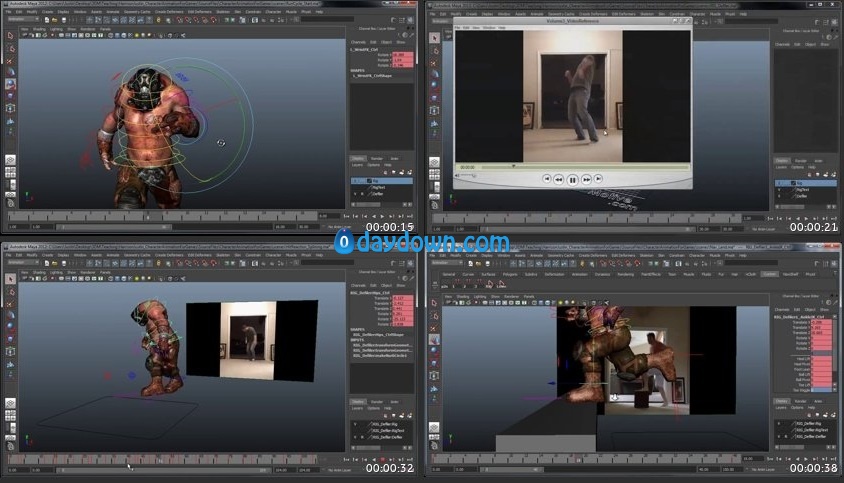Go to end of range in 00:00:38 window

coord(834,459)
